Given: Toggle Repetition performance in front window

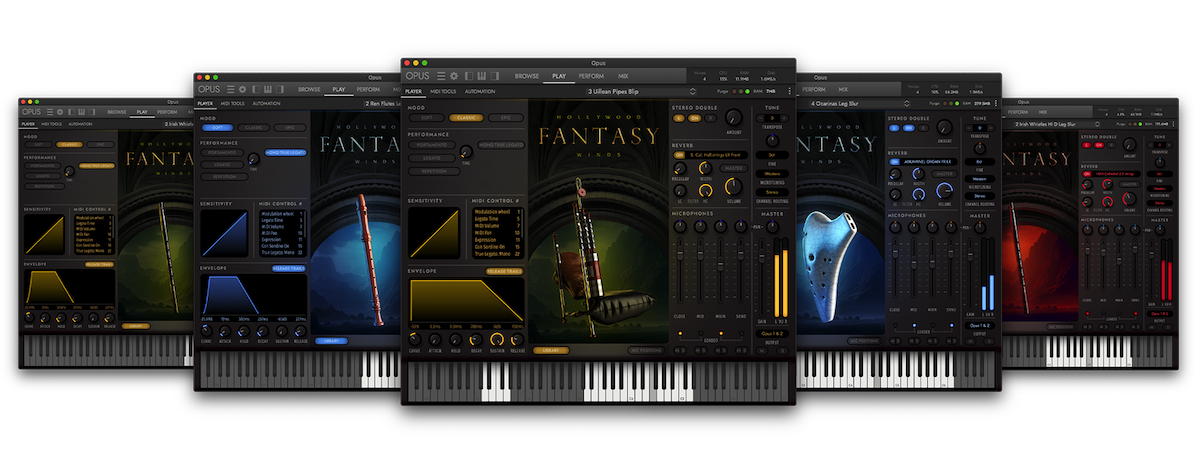Looking at the screenshot, I should [x=434, y=171].
